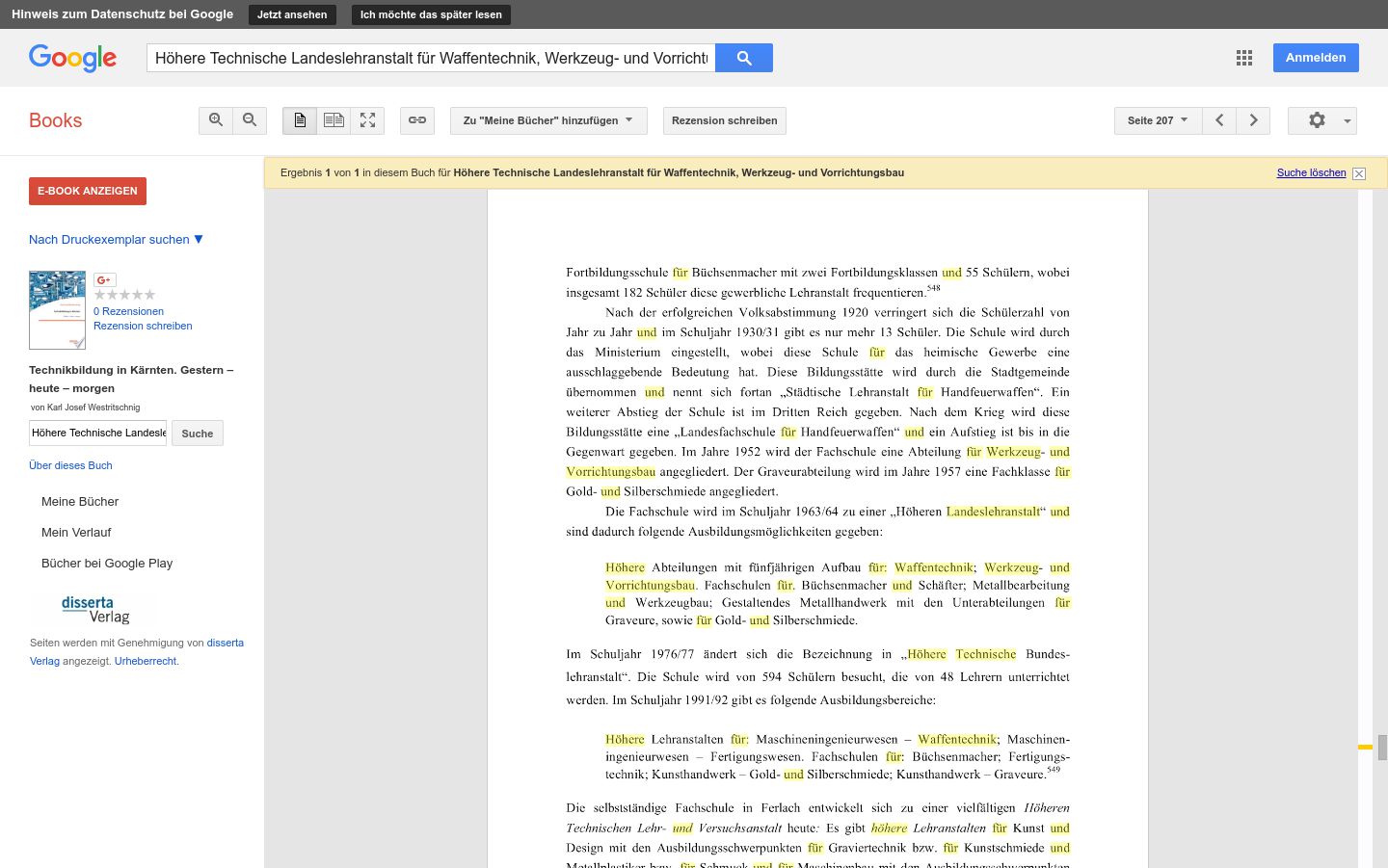Image resolution: width=1388 pixels, height=868 pixels.
Task: Click the main Google search field
Action: 431,58
